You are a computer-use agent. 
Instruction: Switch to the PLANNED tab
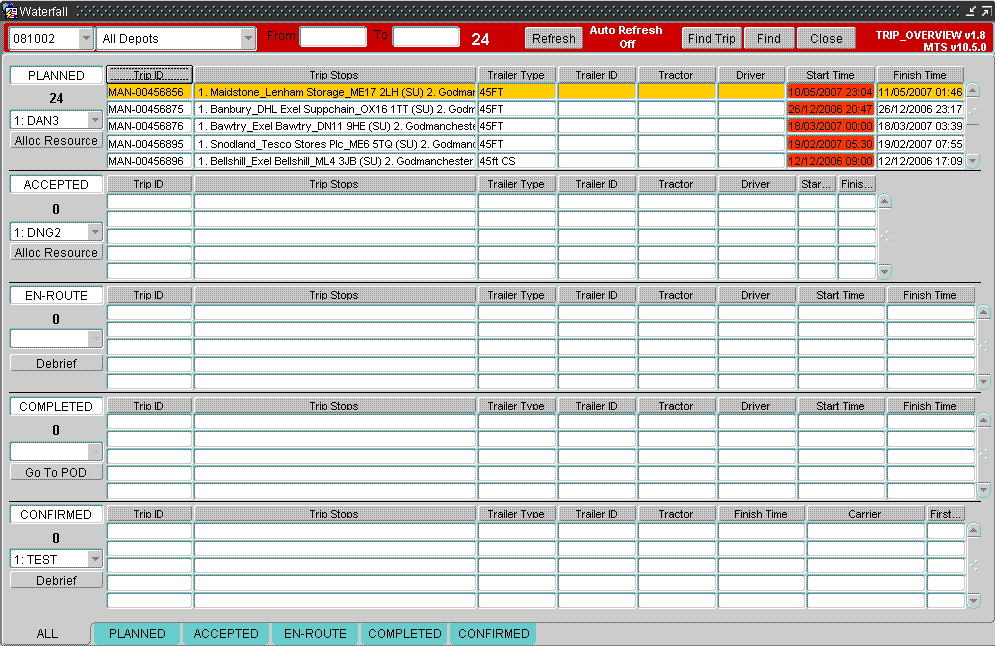[x=137, y=633]
